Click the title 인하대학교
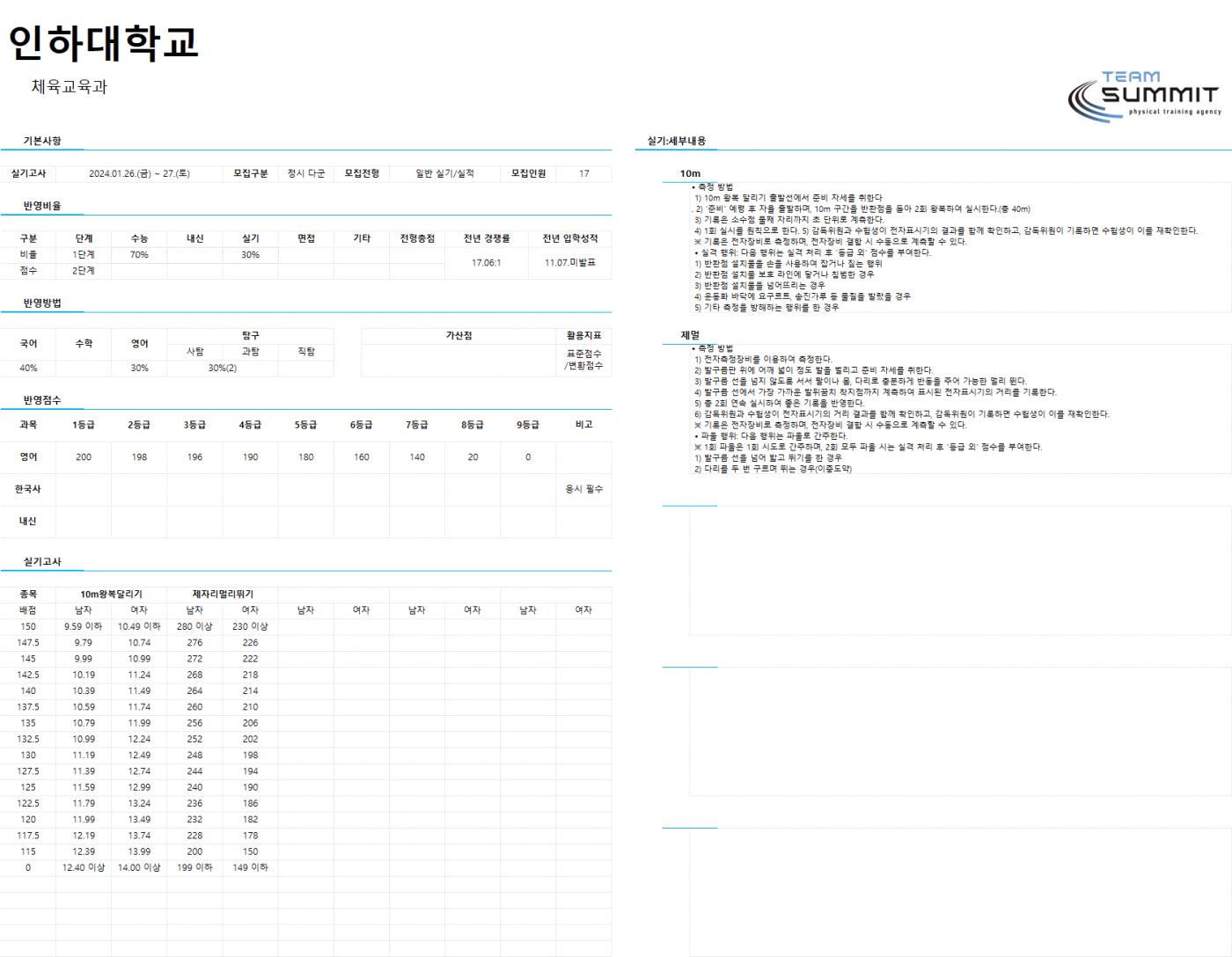The height and width of the screenshot is (957, 1232). coord(104,42)
